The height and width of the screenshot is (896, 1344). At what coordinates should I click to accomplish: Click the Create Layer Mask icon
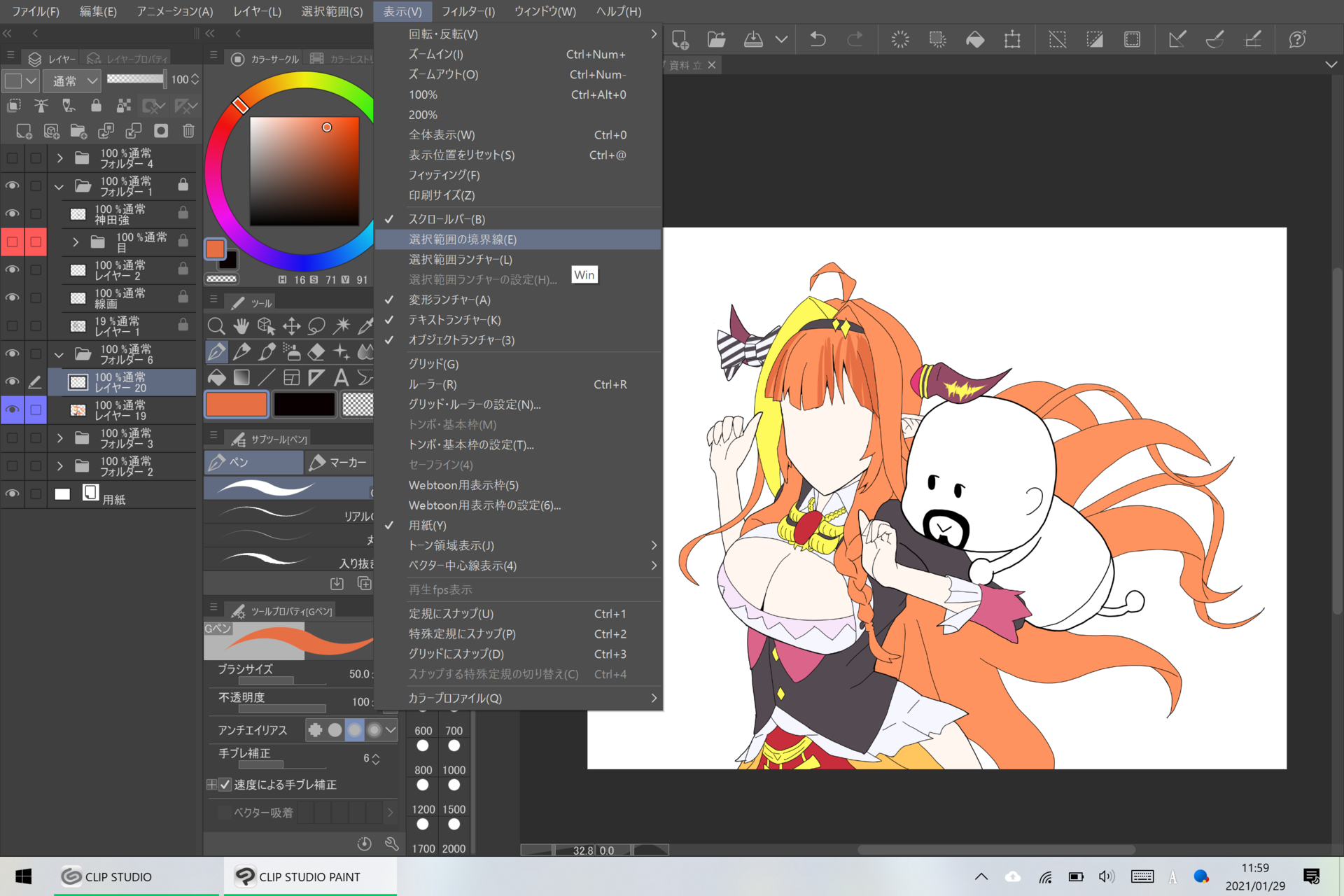[161, 131]
